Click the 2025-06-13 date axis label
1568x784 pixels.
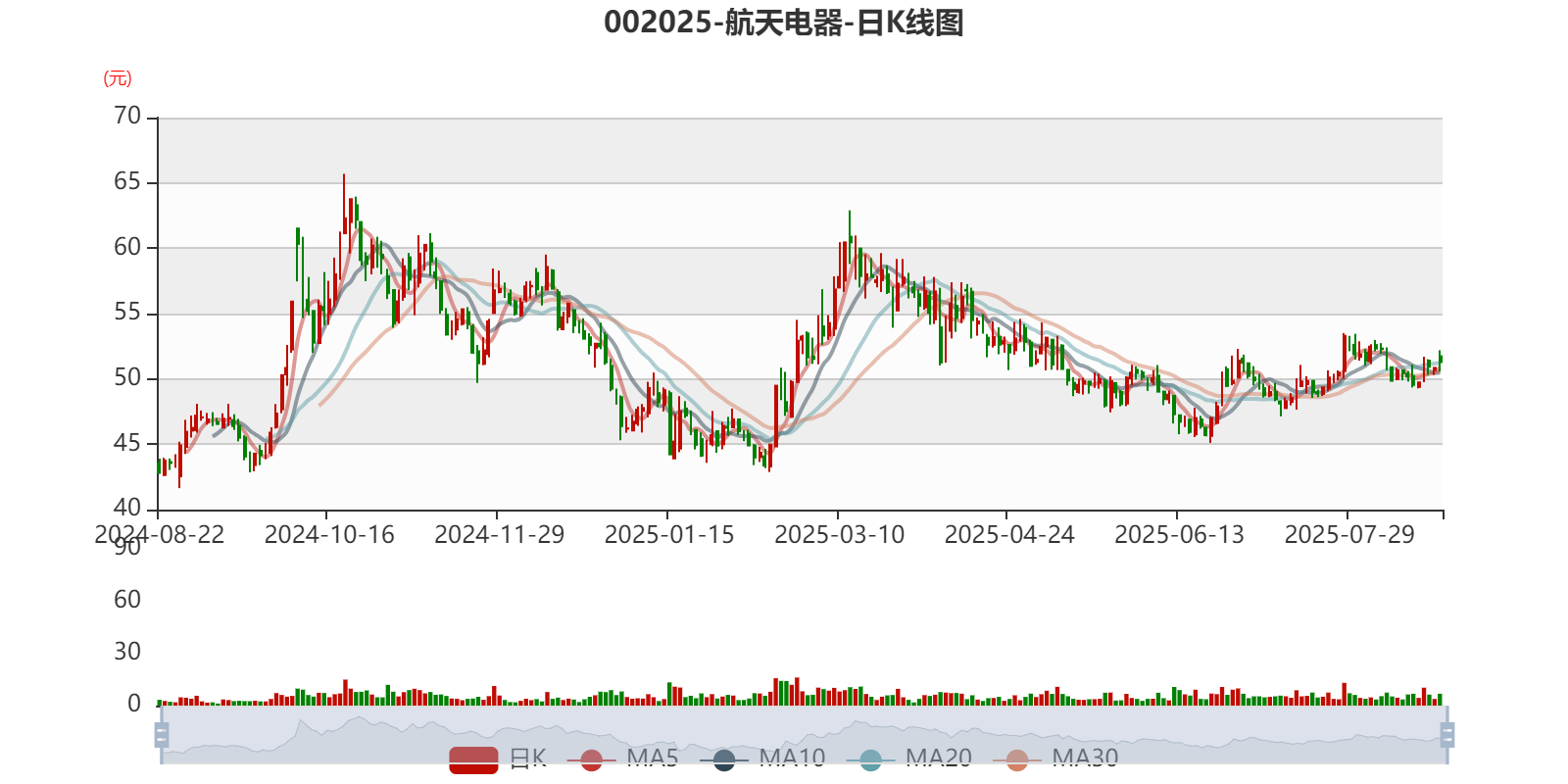tap(1179, 535)
